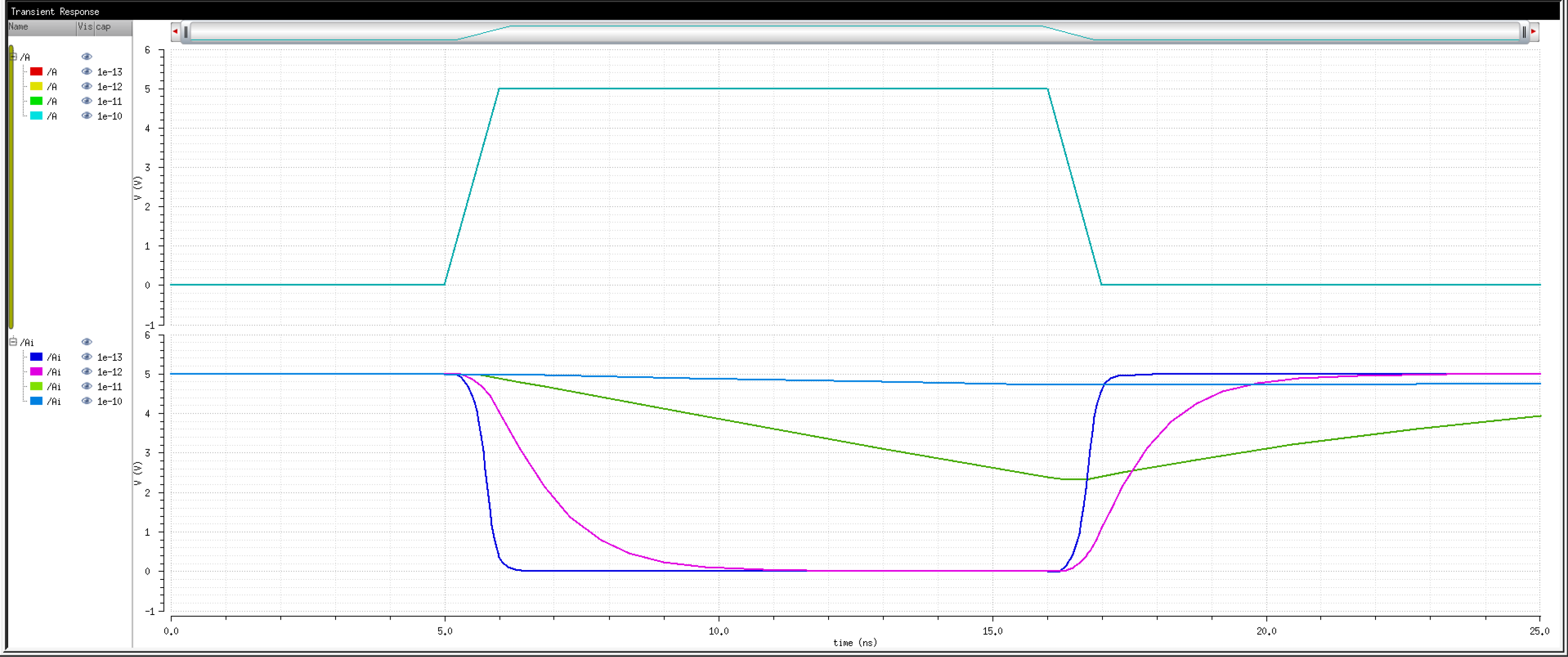Toggle visibility of /A 1e-13 trace
This screenshot has height=657, width=1568.
87,72
